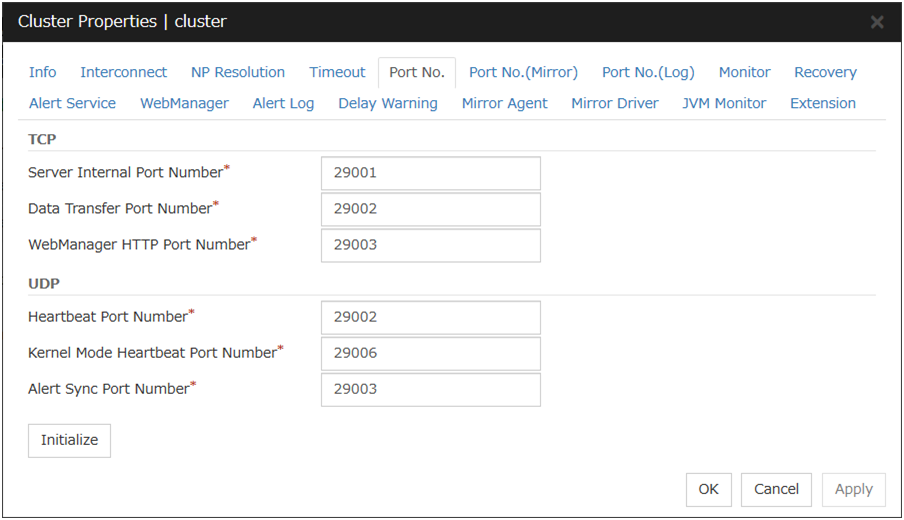Close the Cluster Properties dialog
The width and height of the screenshot is (904, 520).
[x=877, y=22]
